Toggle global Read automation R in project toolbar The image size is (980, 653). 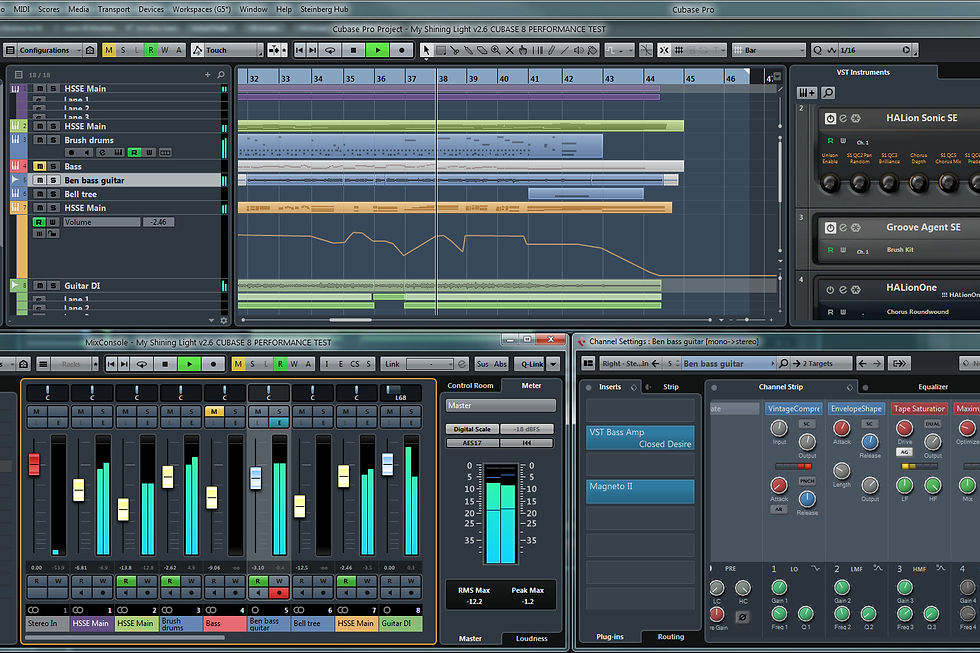click(x=151, y=50)
